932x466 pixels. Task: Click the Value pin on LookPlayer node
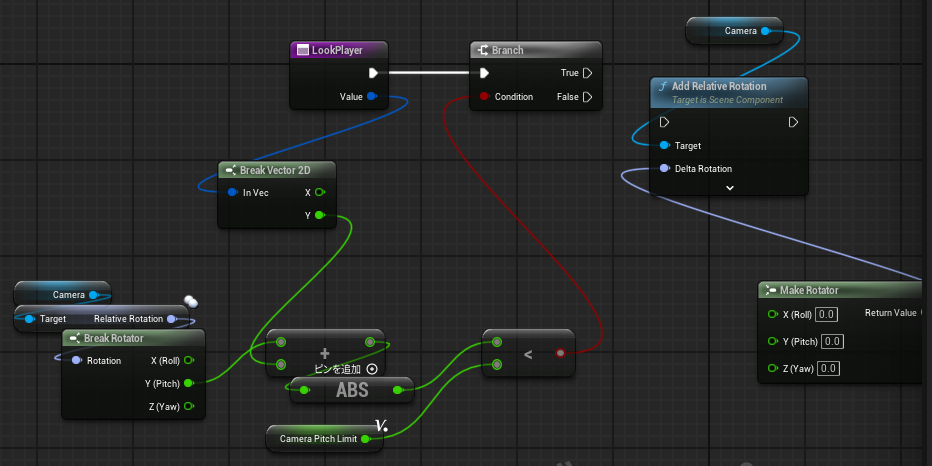371,96
